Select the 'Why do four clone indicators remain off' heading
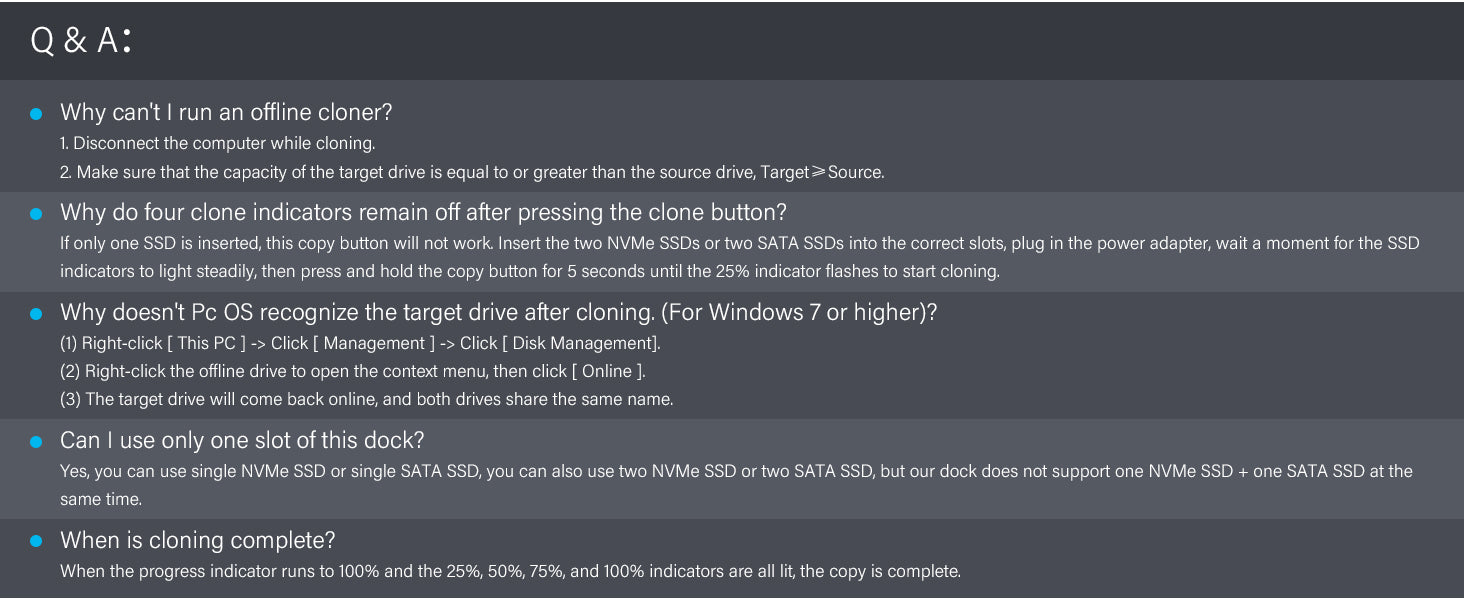This screenshot has height=600, width=1464. pos(423,212)
